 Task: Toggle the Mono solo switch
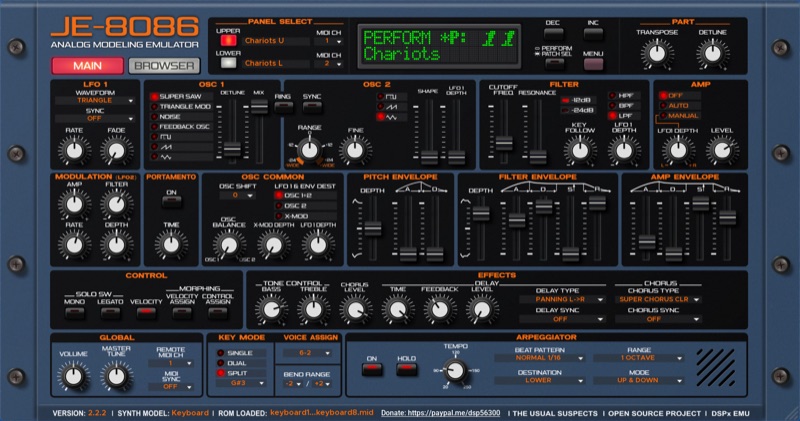coord(74,313)
